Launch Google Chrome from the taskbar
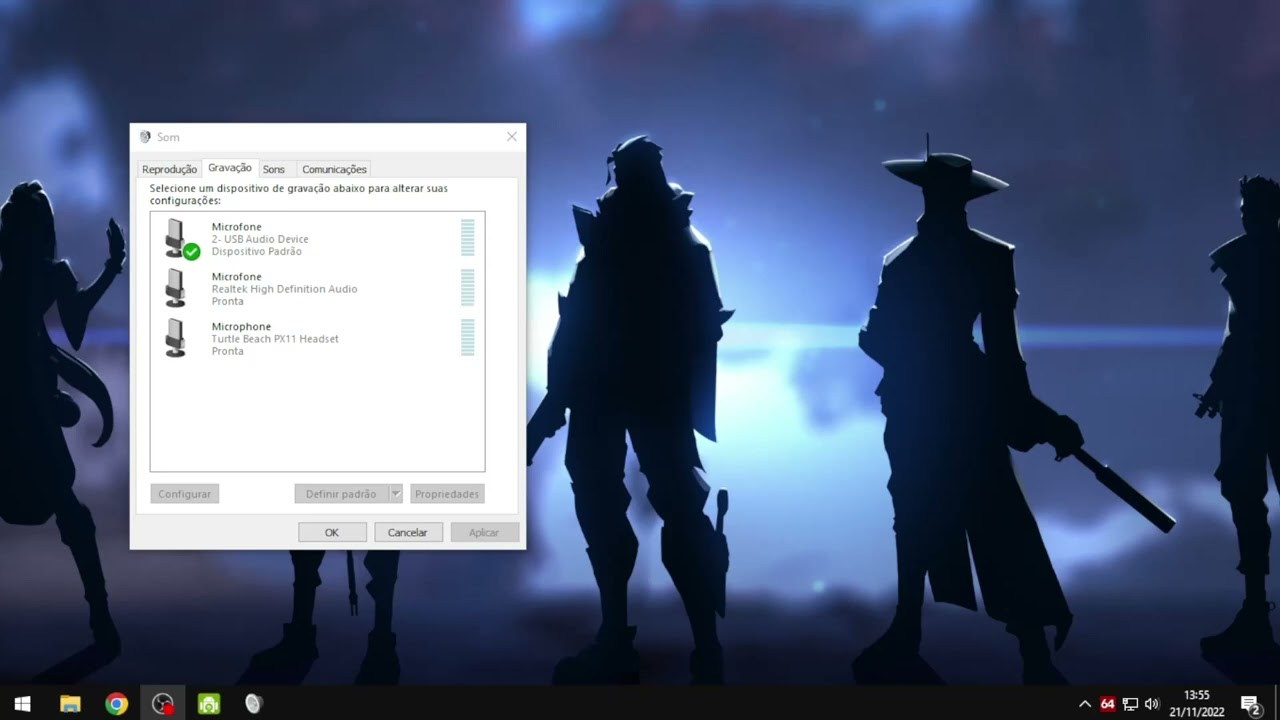This screenshot has width=1280, height=720. pyautogui.click(x=117, y=704)
